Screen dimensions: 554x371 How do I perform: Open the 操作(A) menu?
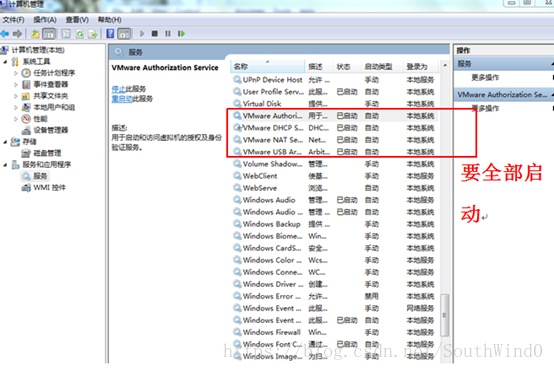coord(45,20)
